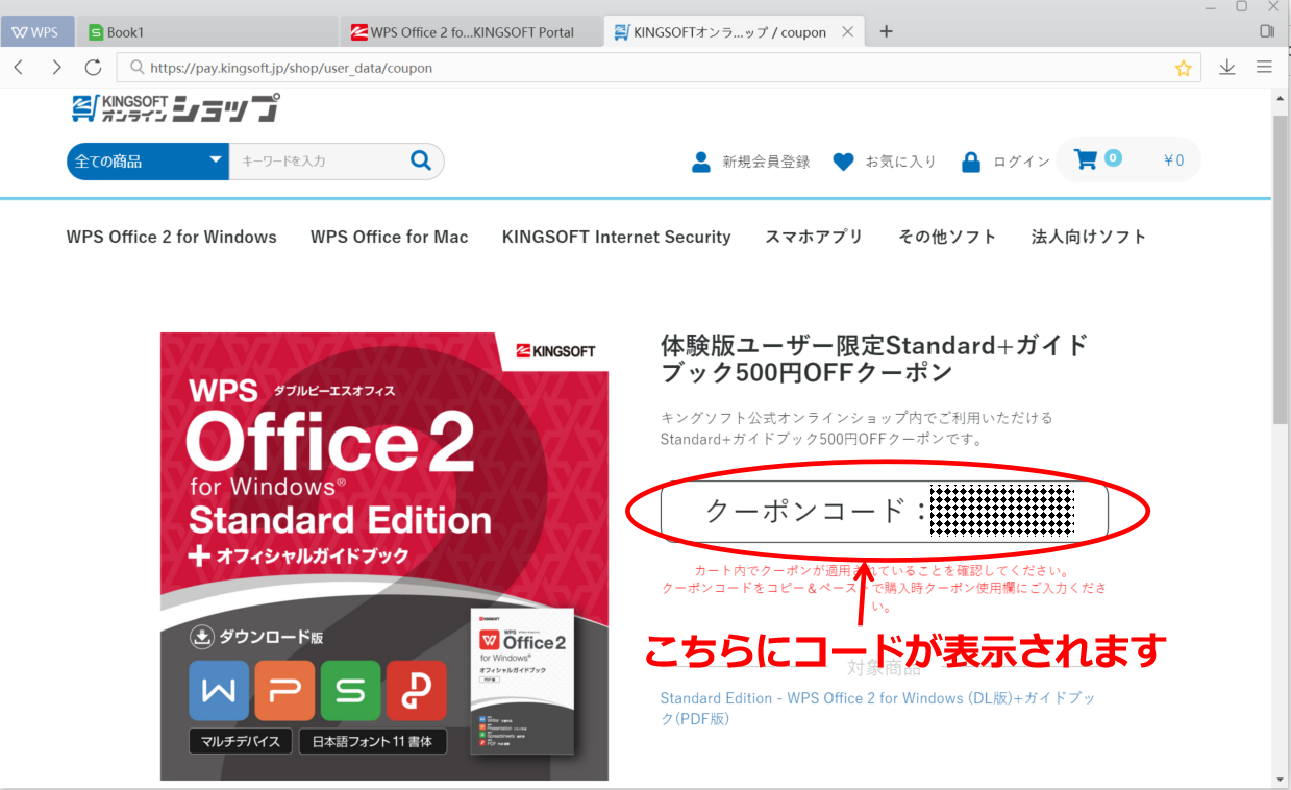Open the WPS Office for Mac menu
Image resolution: width=1291 pixels, height=790 pixels.
(389, 237)
